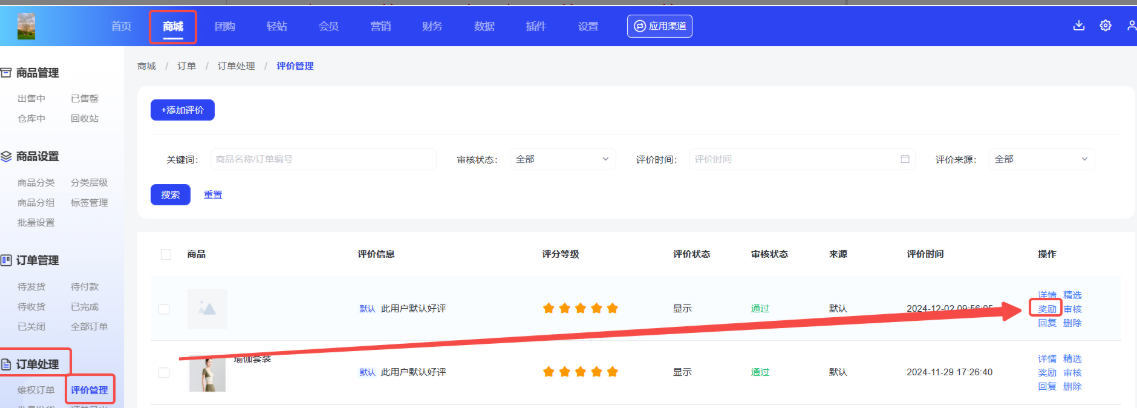1137x408 pixels.
Task: Open the settings gear icon
Action: [x=1105, y=26]
